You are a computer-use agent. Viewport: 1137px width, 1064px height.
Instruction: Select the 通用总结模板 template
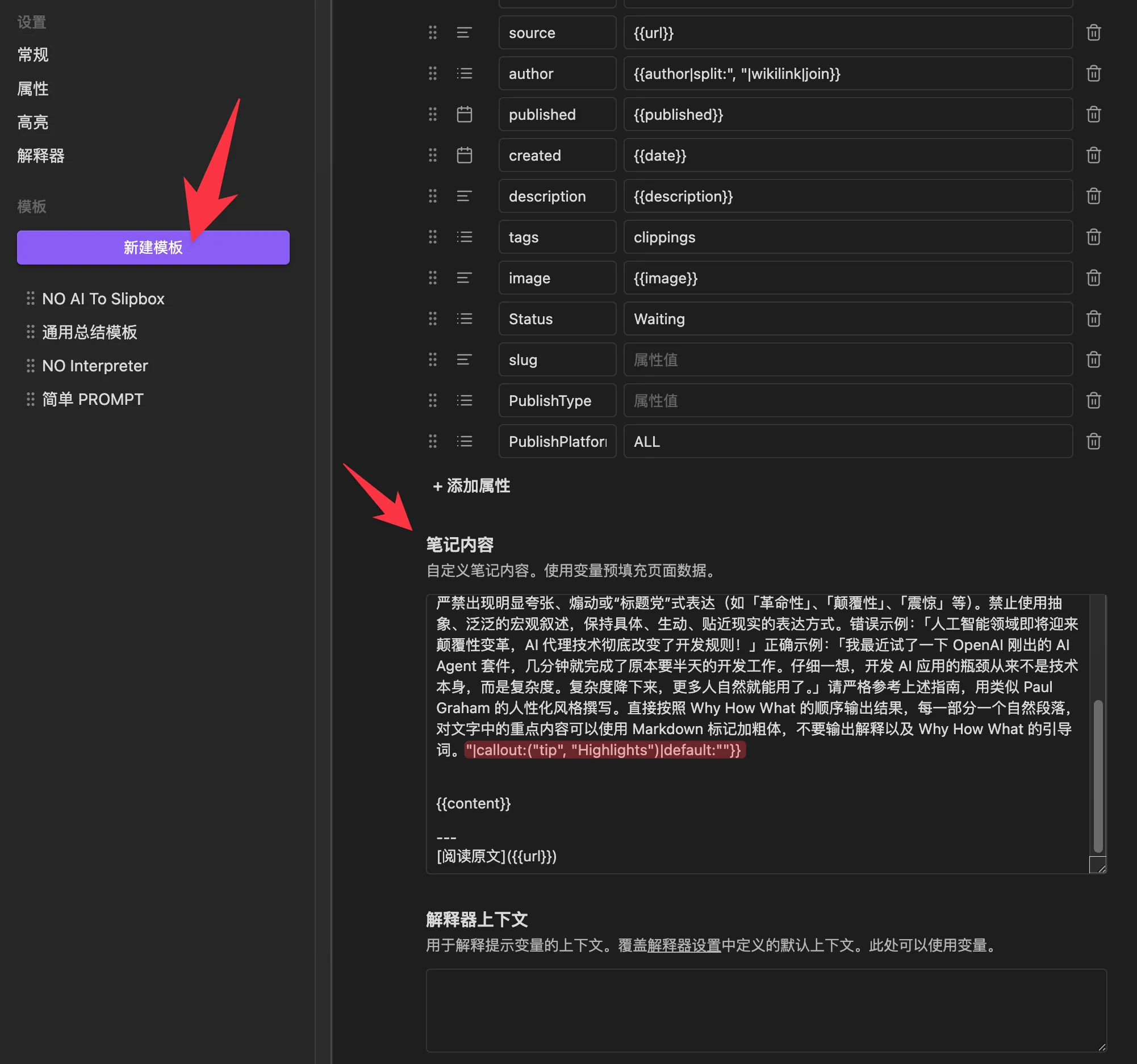(x=89, y=332)
